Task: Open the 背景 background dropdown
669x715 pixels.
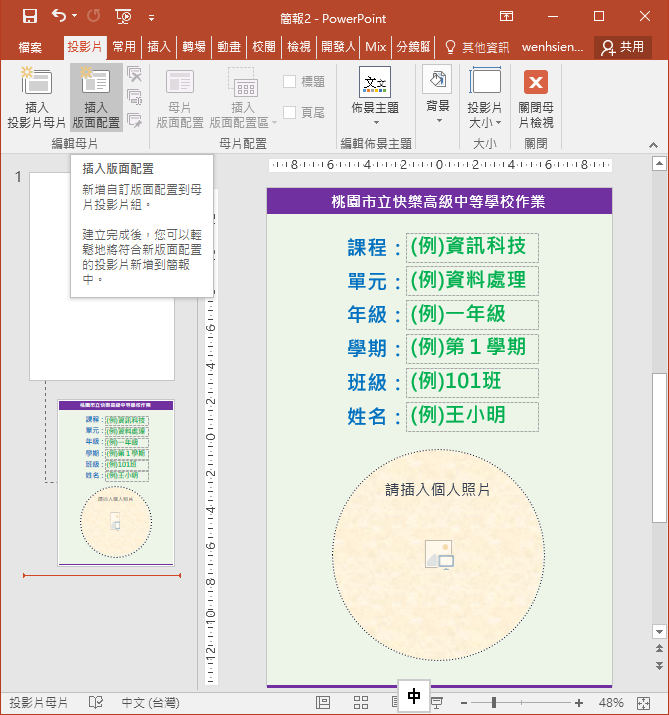Action: [438, 95]
